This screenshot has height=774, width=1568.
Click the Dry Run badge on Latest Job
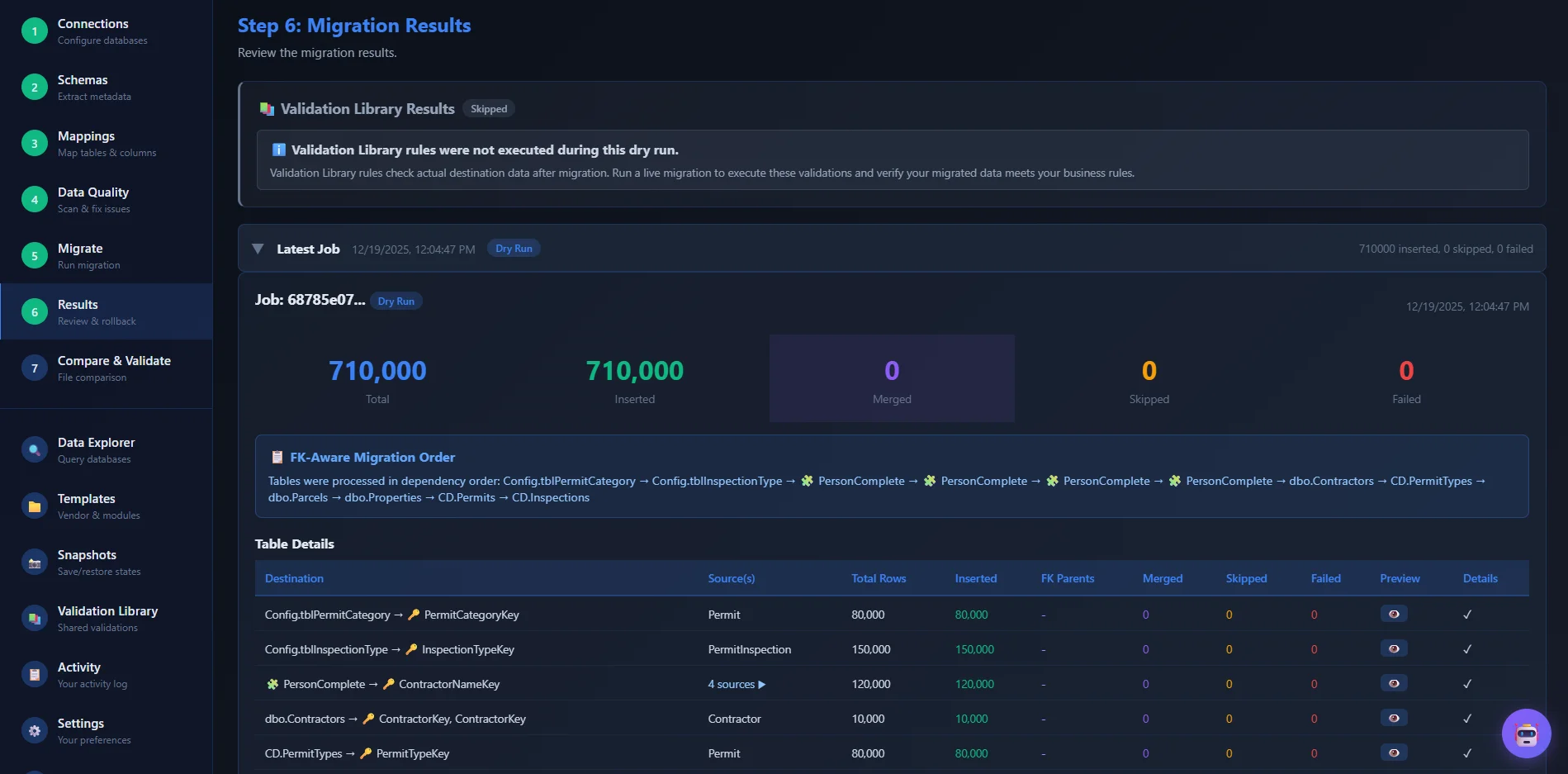coord(513,248)
